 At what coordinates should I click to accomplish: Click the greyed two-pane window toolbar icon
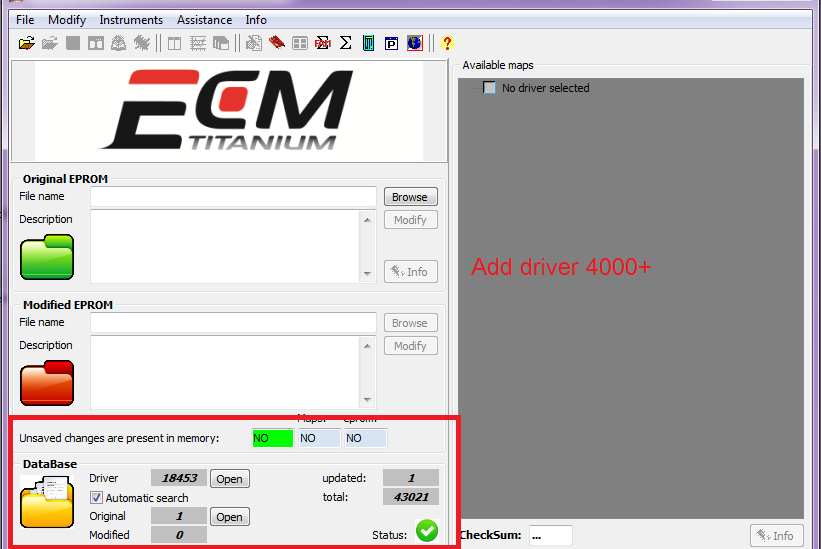96,43
